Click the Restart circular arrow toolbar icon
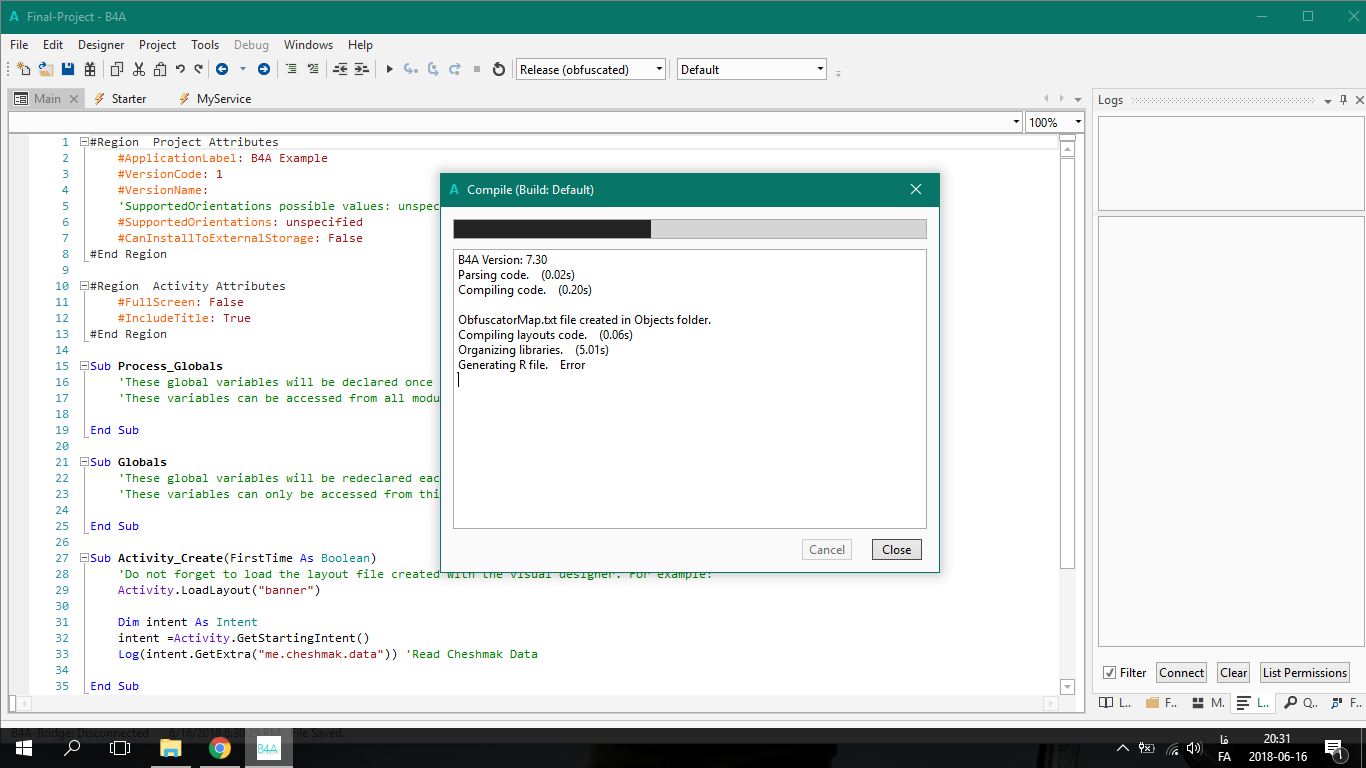Screen dimensions: 1366x768 [499, 69]
